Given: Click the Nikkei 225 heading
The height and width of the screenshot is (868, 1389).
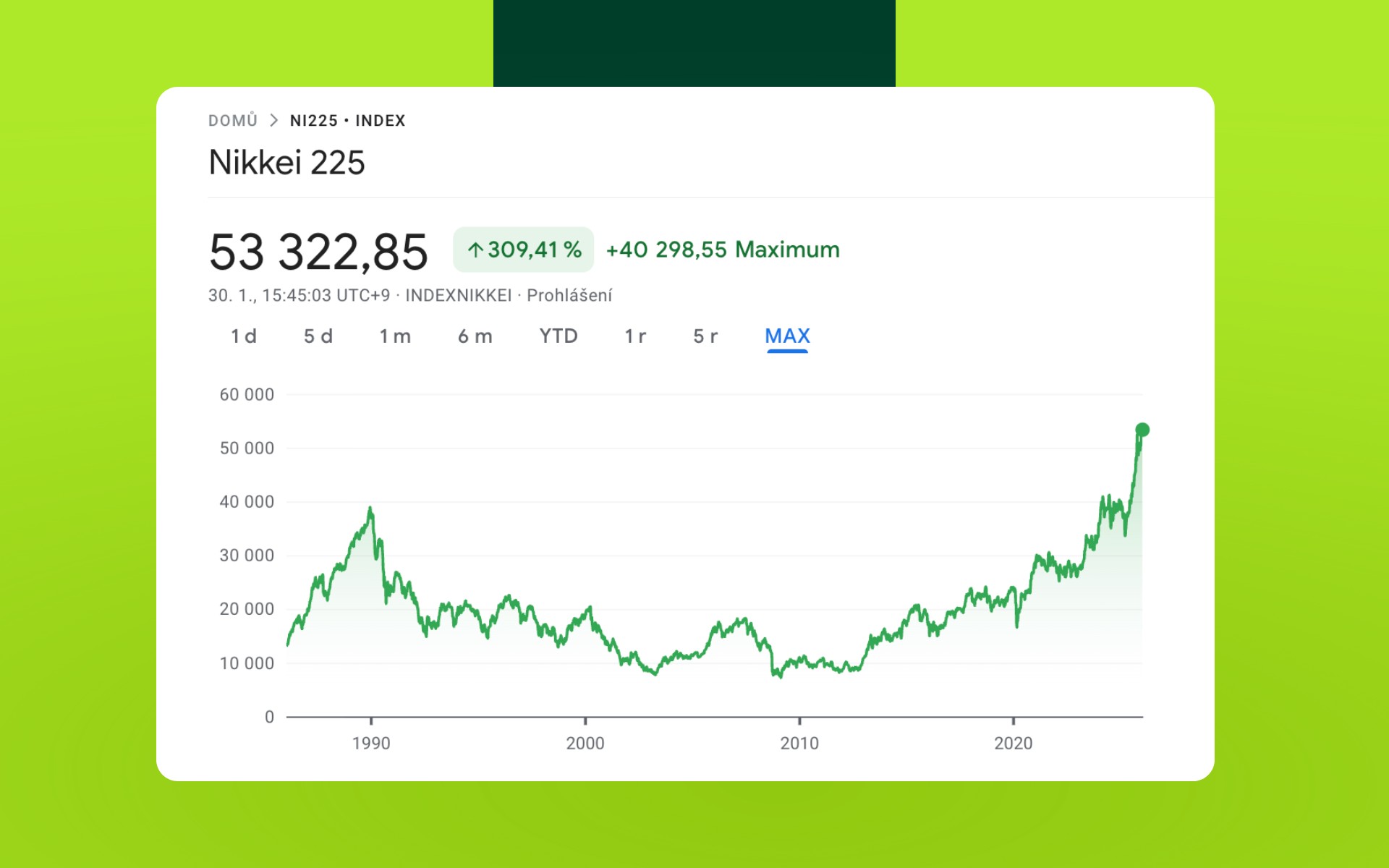Looking at the screenshot, I should pyautogui.click(x=286, y=162).
